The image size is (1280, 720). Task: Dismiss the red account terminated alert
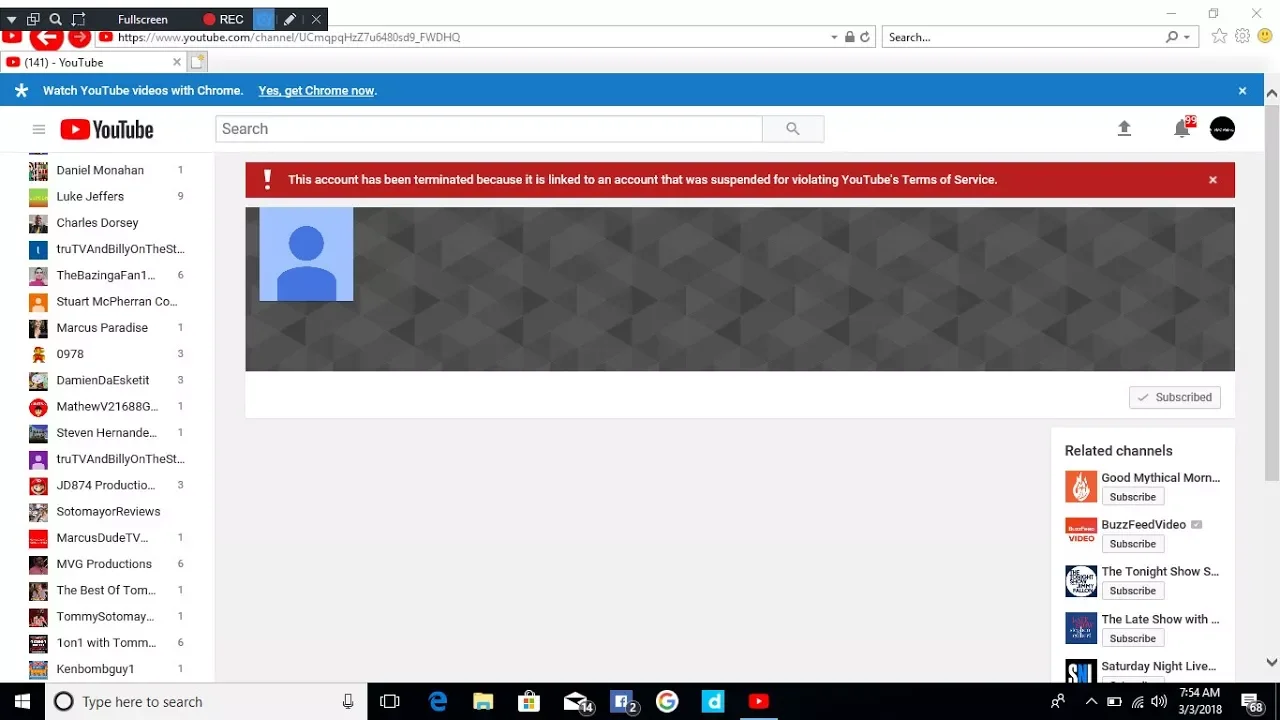pos(1213,180)
